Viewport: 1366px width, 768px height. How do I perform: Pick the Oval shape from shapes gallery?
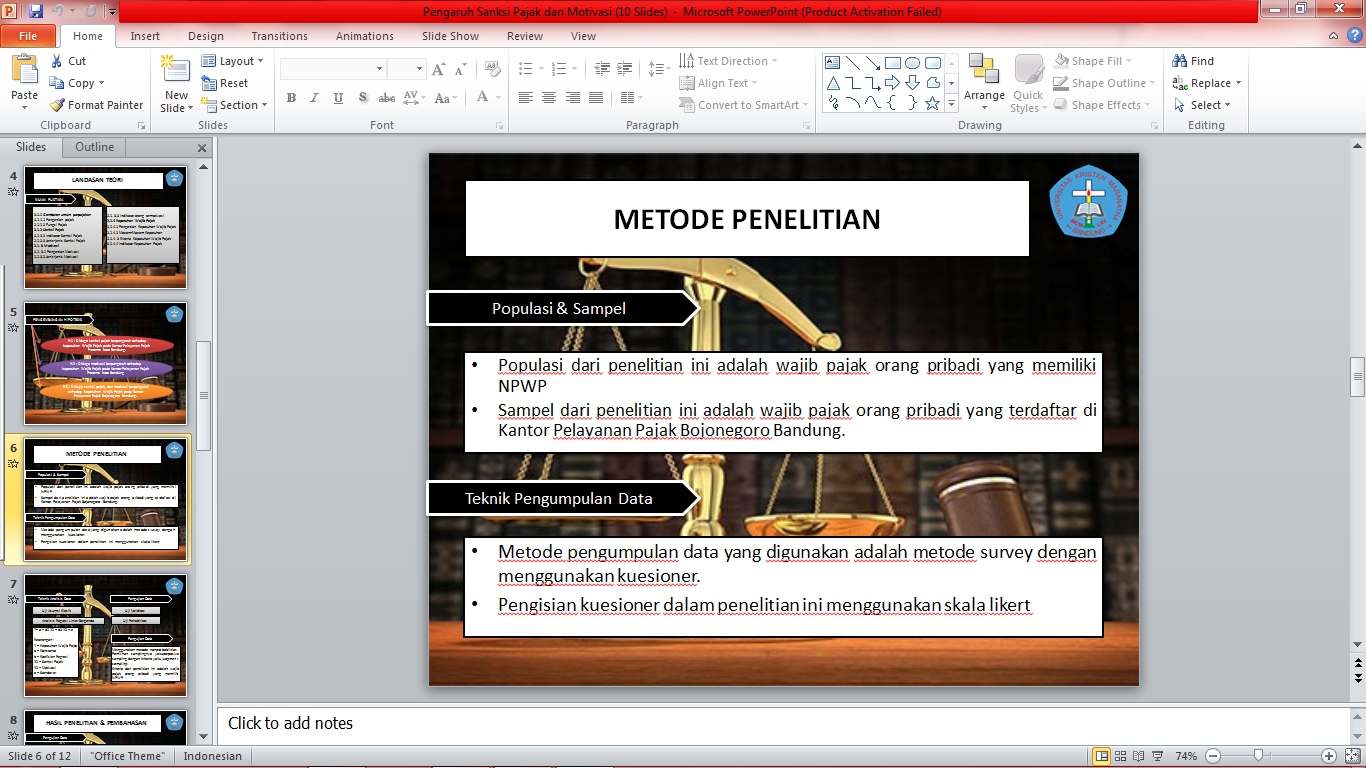point(913,62)
